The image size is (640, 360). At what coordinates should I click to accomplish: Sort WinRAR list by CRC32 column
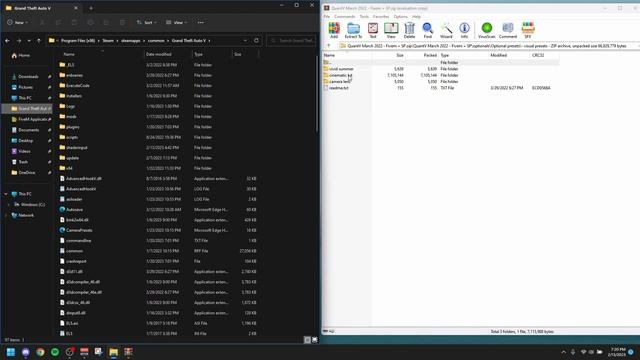[x=538, y=55]
